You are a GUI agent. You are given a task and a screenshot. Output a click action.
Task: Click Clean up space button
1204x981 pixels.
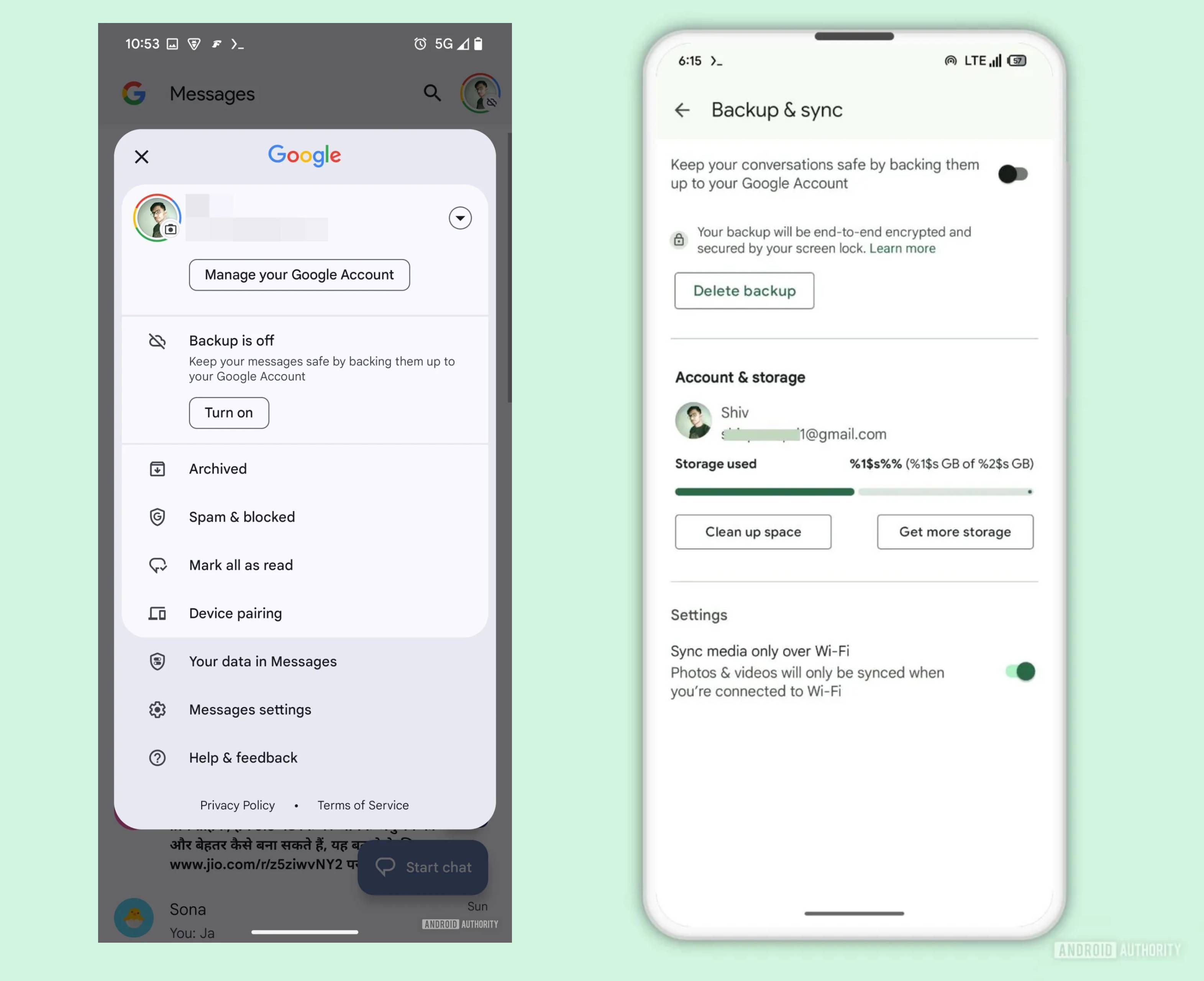[x=753, y=531]
